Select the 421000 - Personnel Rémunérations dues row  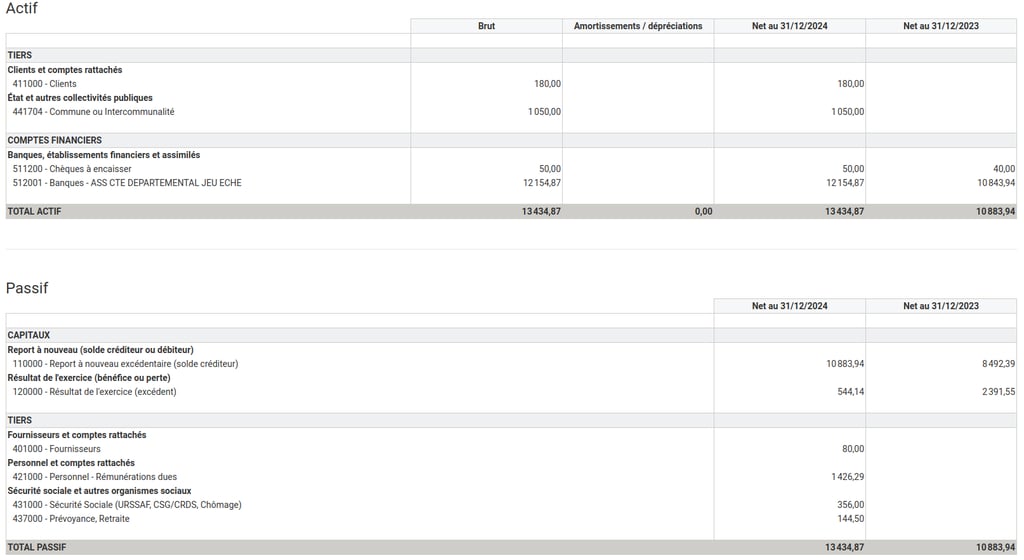pyautogui.click(x=511, y=476)
